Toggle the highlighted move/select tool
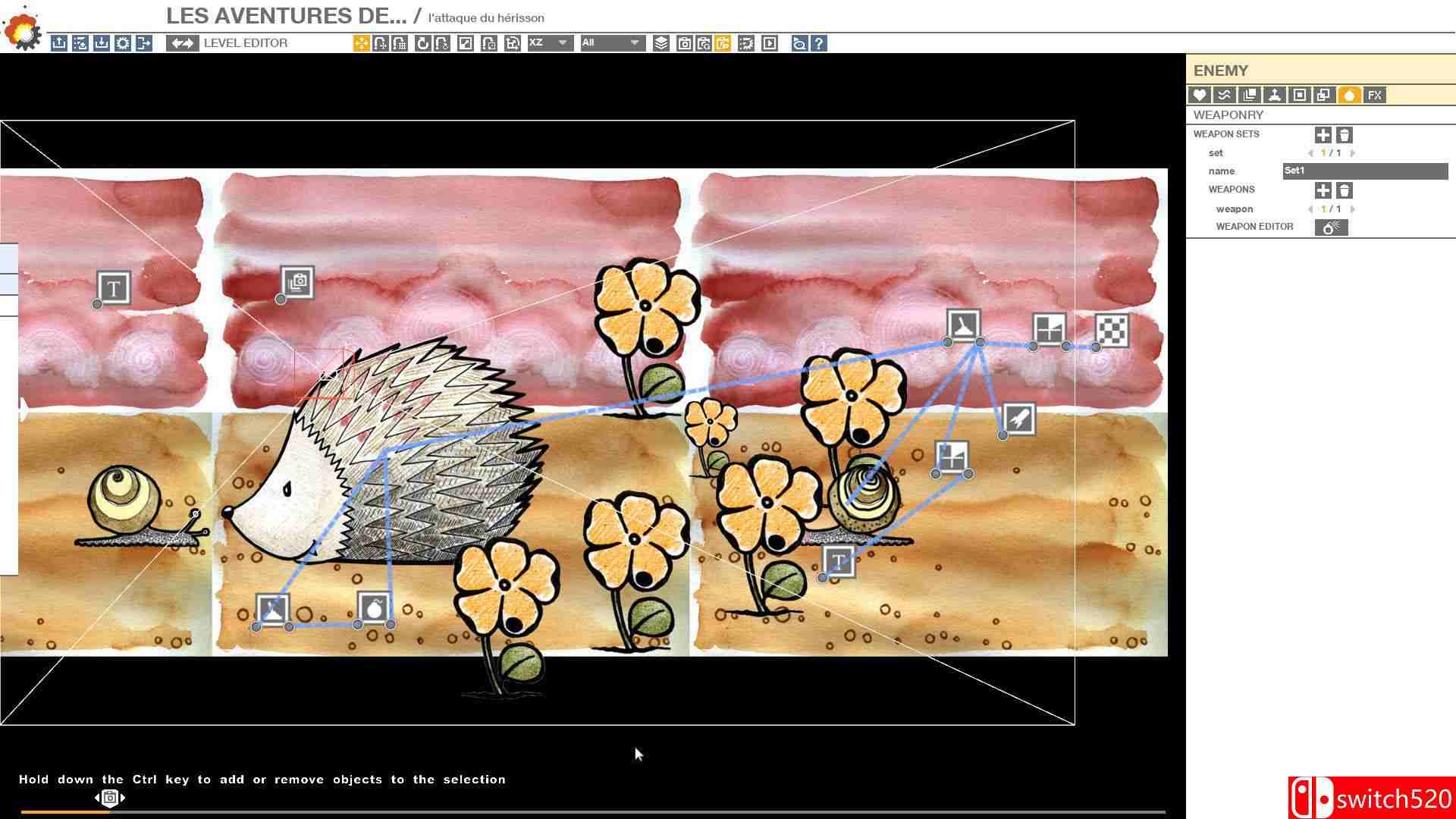This screenshot has height=819, width=1456. pyautogui.click(x=361, y=43)
